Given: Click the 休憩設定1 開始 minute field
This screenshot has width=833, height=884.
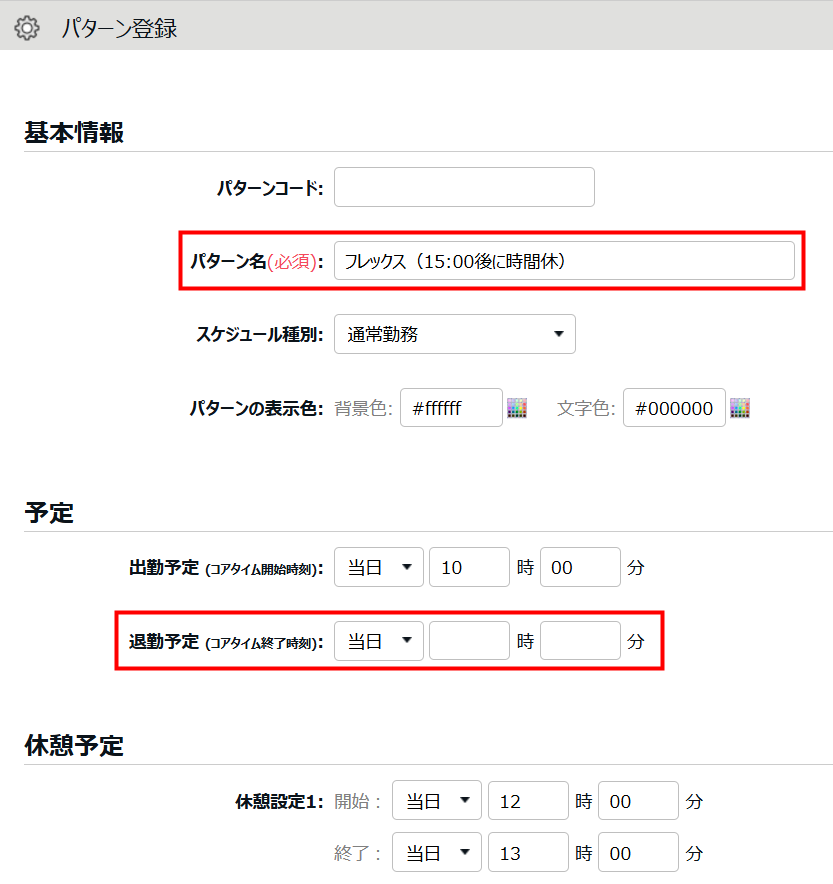Looking at the screenshot, I should pos(638,801).
